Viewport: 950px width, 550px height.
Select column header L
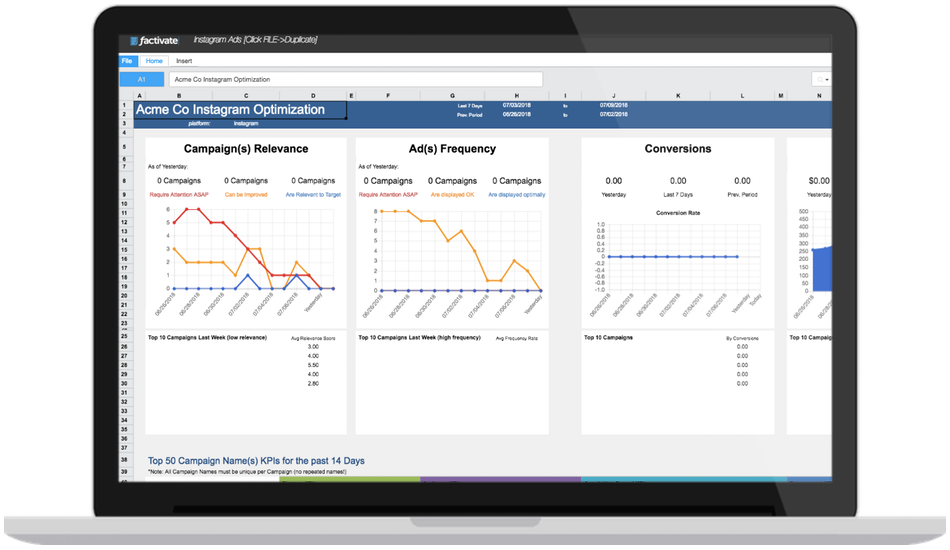[742, 96]
